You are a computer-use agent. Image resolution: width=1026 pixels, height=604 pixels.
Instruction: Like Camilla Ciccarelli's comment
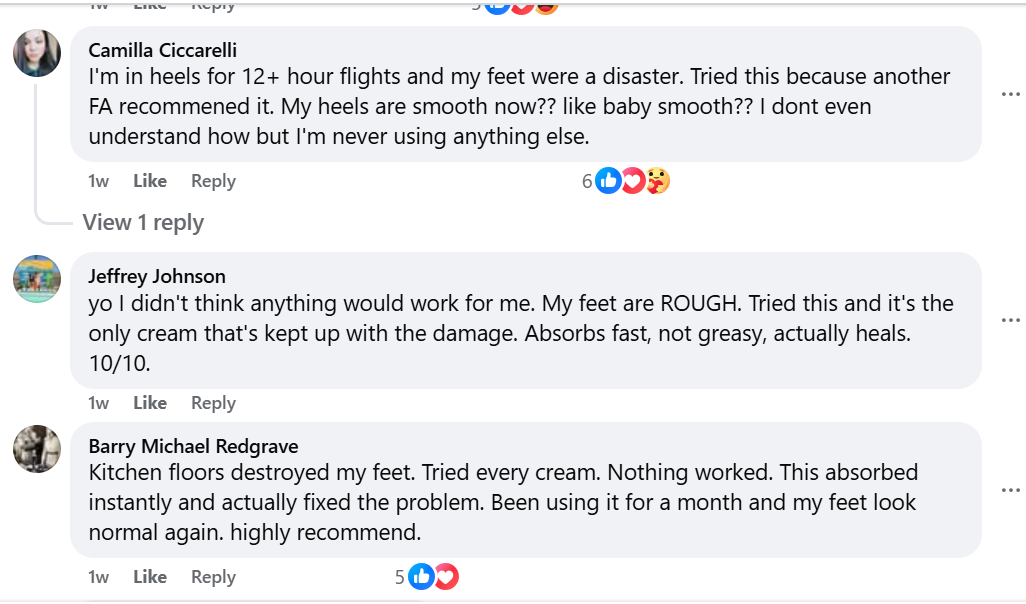tap(150, 181)
